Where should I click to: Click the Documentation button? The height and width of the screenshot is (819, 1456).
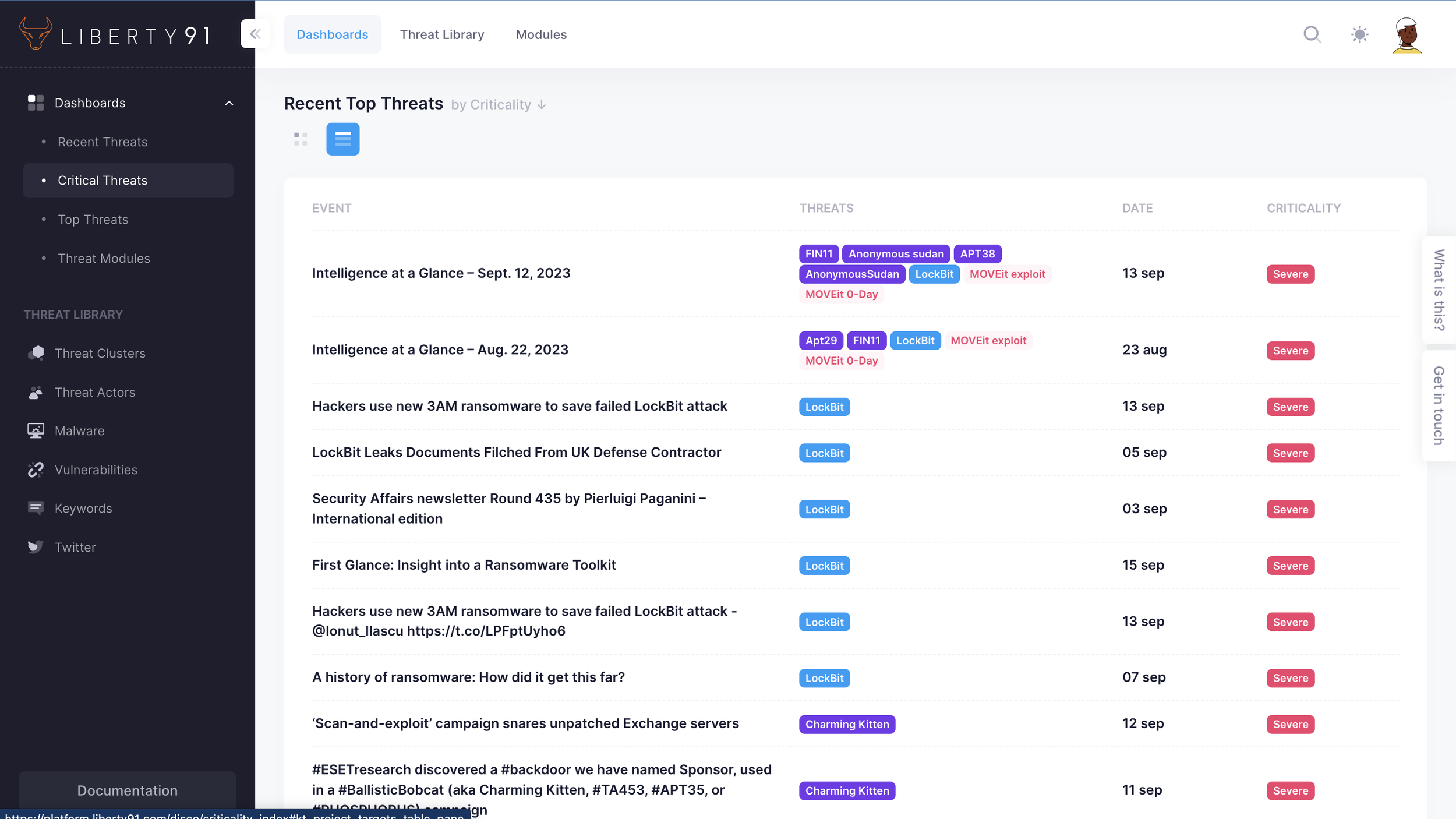(127, 790)
